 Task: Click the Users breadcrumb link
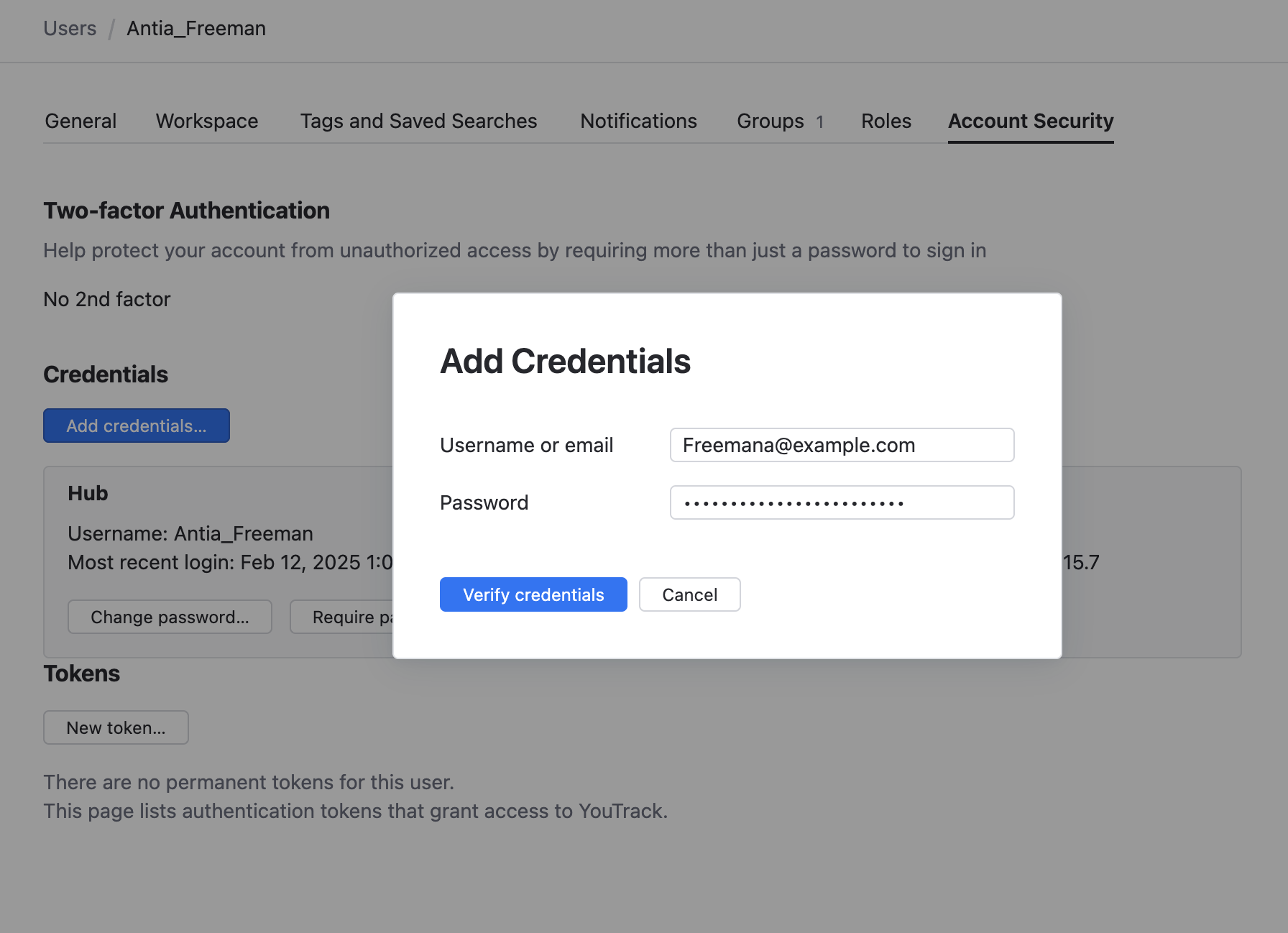[70, 29]
